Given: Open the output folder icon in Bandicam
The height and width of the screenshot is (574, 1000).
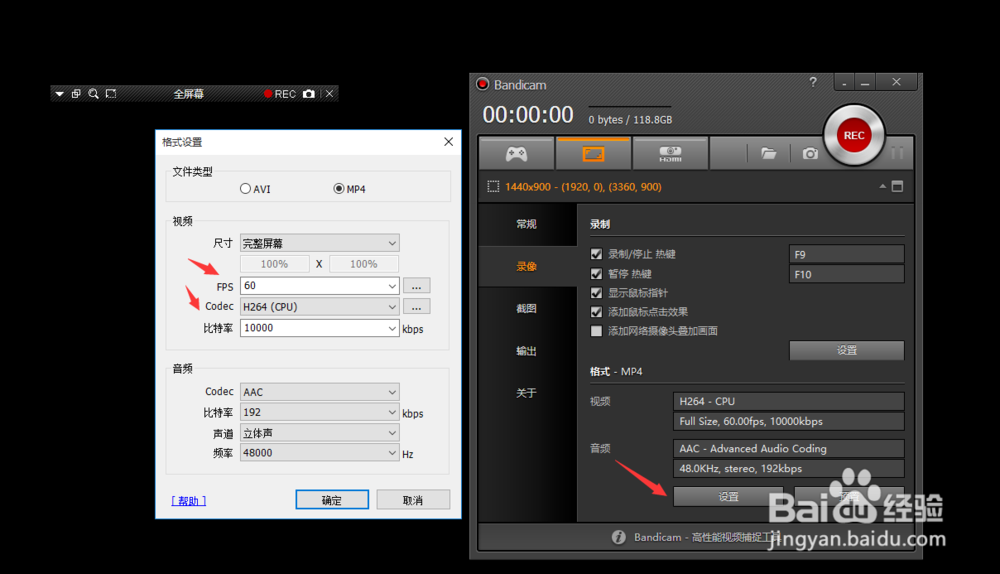Looking at the screenshot, I should tap(768, 154).
